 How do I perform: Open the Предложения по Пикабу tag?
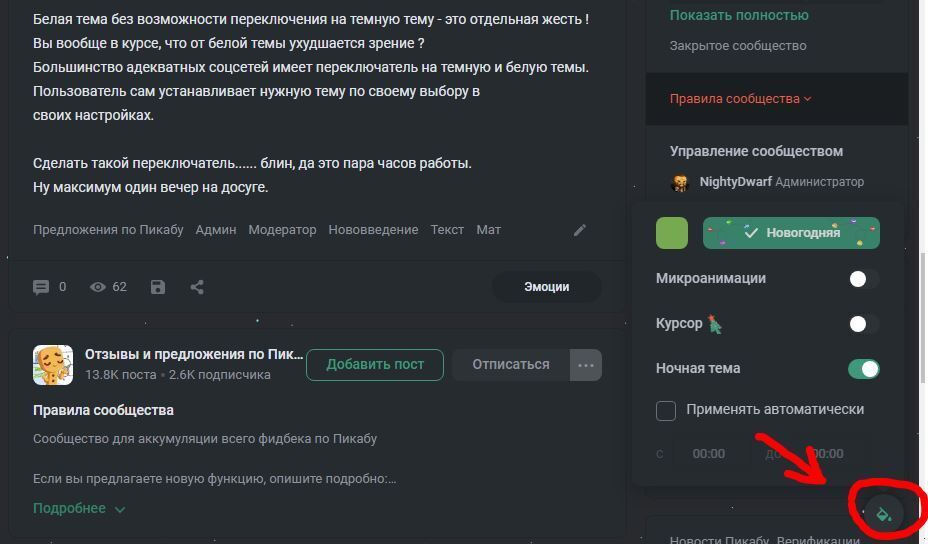tap(108, 230)
